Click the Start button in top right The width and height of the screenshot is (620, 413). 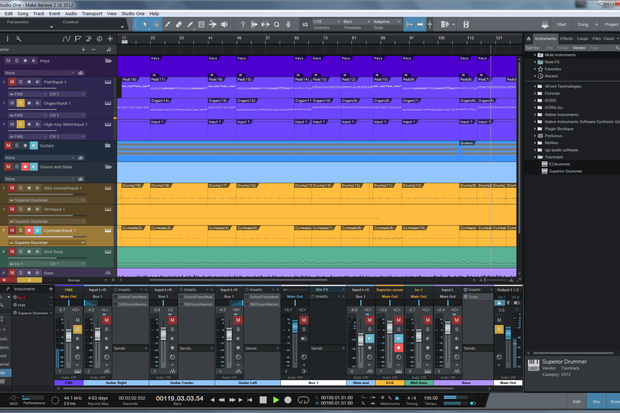click(x=561, y=25)
